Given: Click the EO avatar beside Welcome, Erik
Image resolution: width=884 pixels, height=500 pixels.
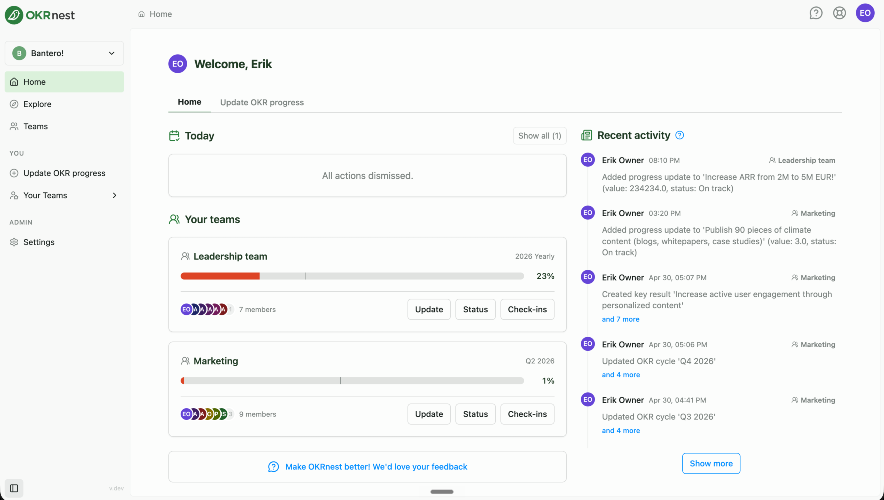Looking at the screenshot, I should coord(178,64).
